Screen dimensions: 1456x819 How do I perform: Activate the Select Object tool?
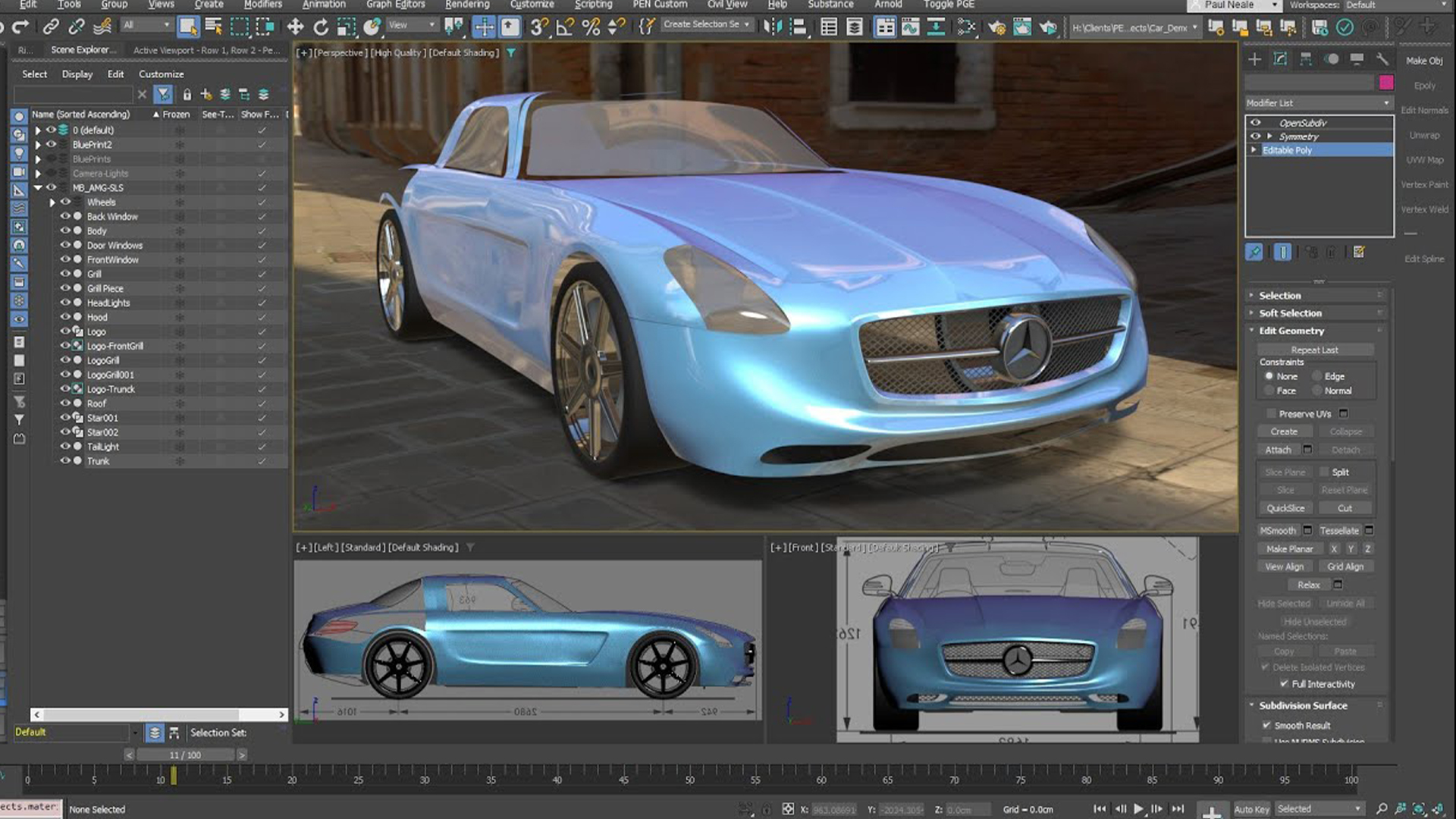(x=187, y=27)
